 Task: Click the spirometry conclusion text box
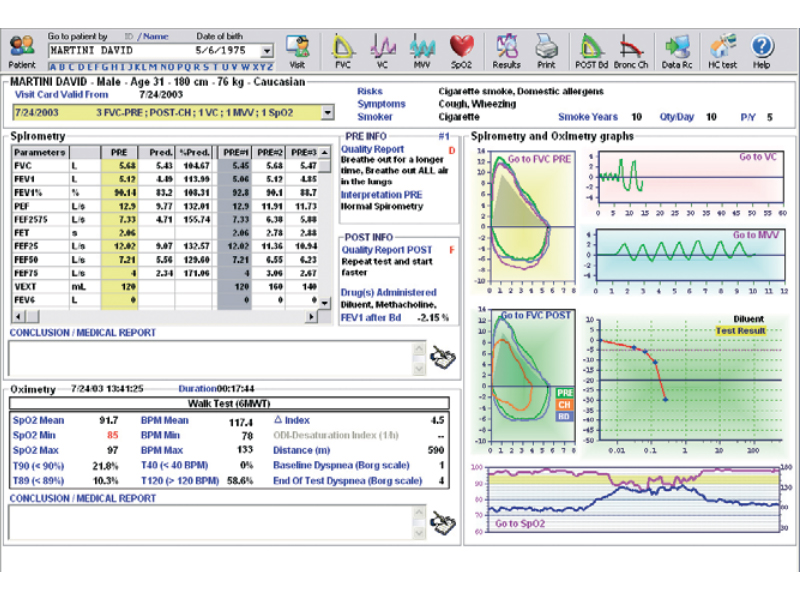[x=210, y=359]
